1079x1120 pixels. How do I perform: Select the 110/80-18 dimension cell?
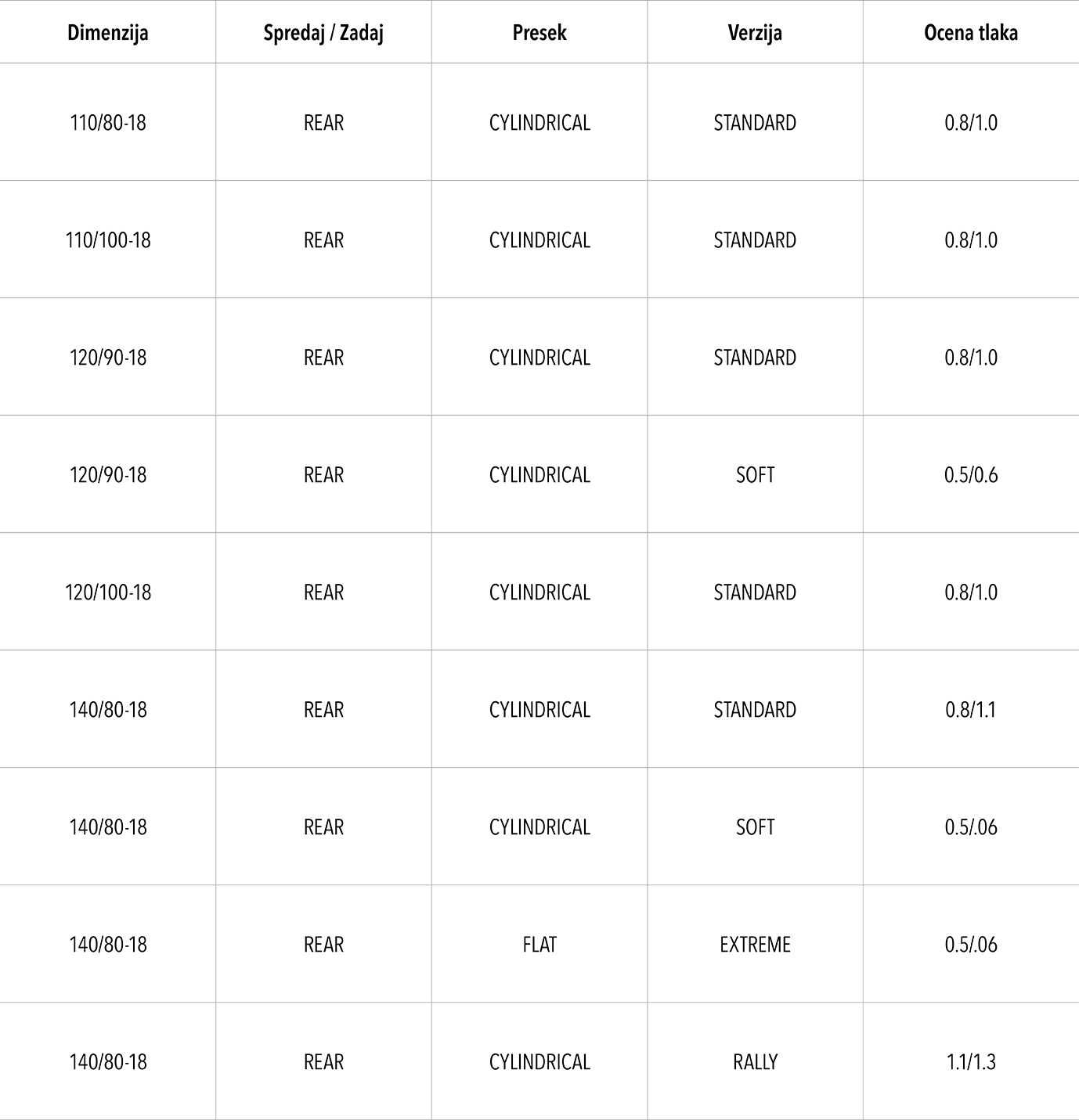108,123
